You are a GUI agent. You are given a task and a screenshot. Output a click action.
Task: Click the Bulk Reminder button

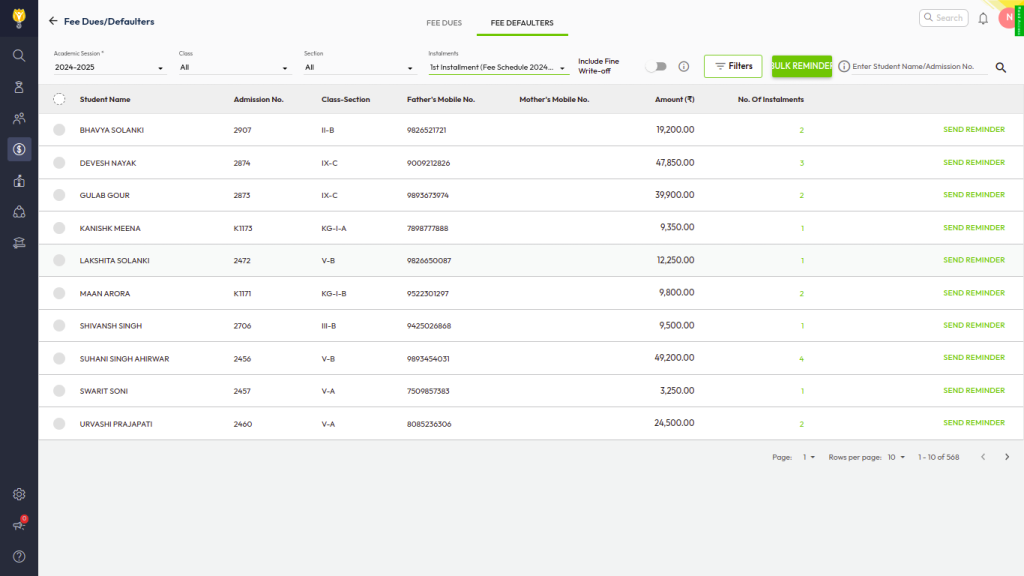[x=802, y=66]
